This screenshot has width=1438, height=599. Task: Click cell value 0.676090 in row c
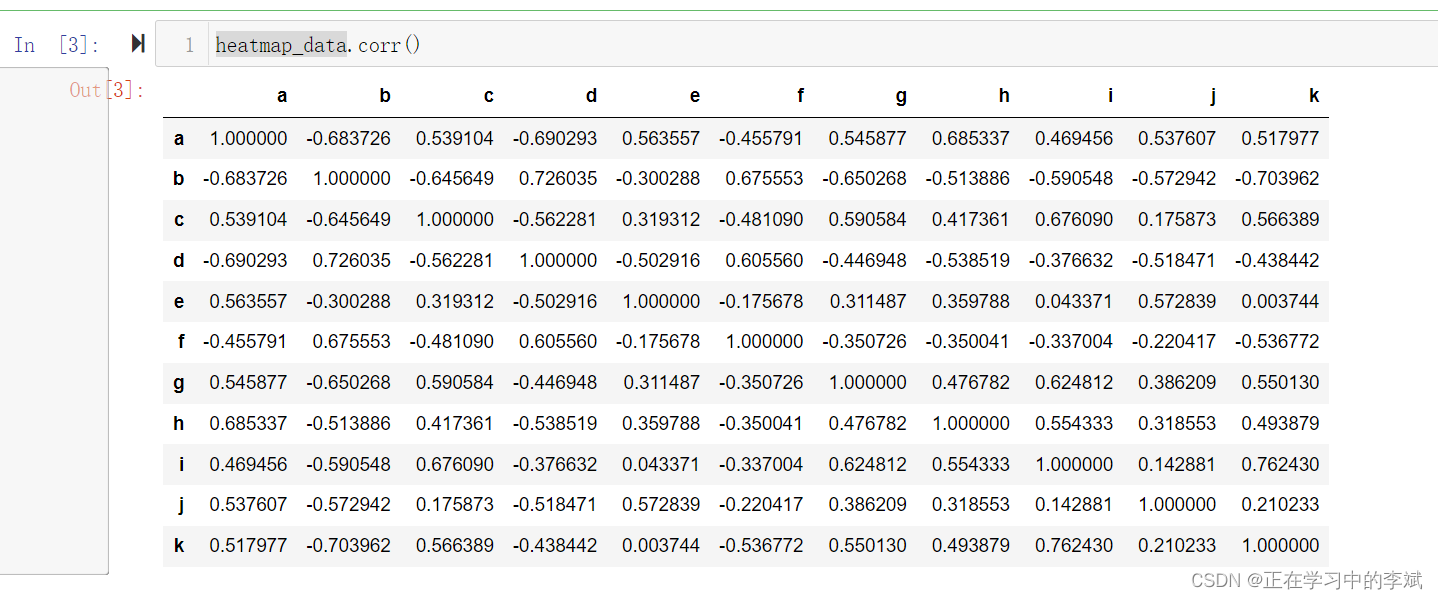coord(1074,219)
